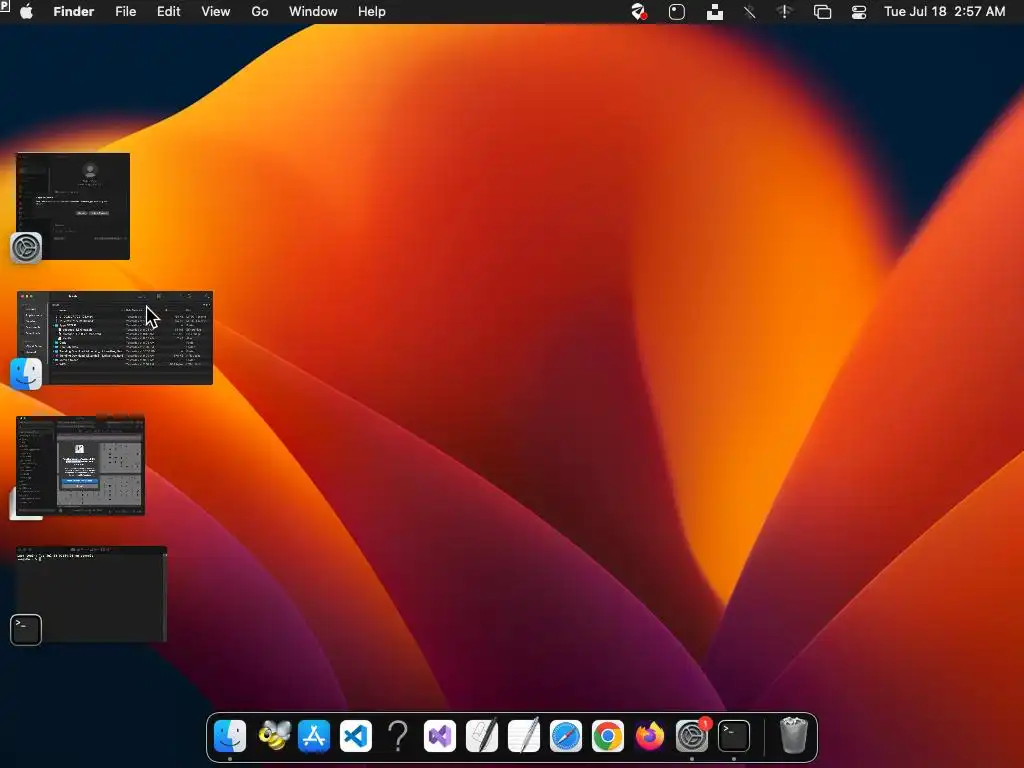Open the Edit menu
The width and height of the screenshot is (1024, 768).
click(168, 12)
